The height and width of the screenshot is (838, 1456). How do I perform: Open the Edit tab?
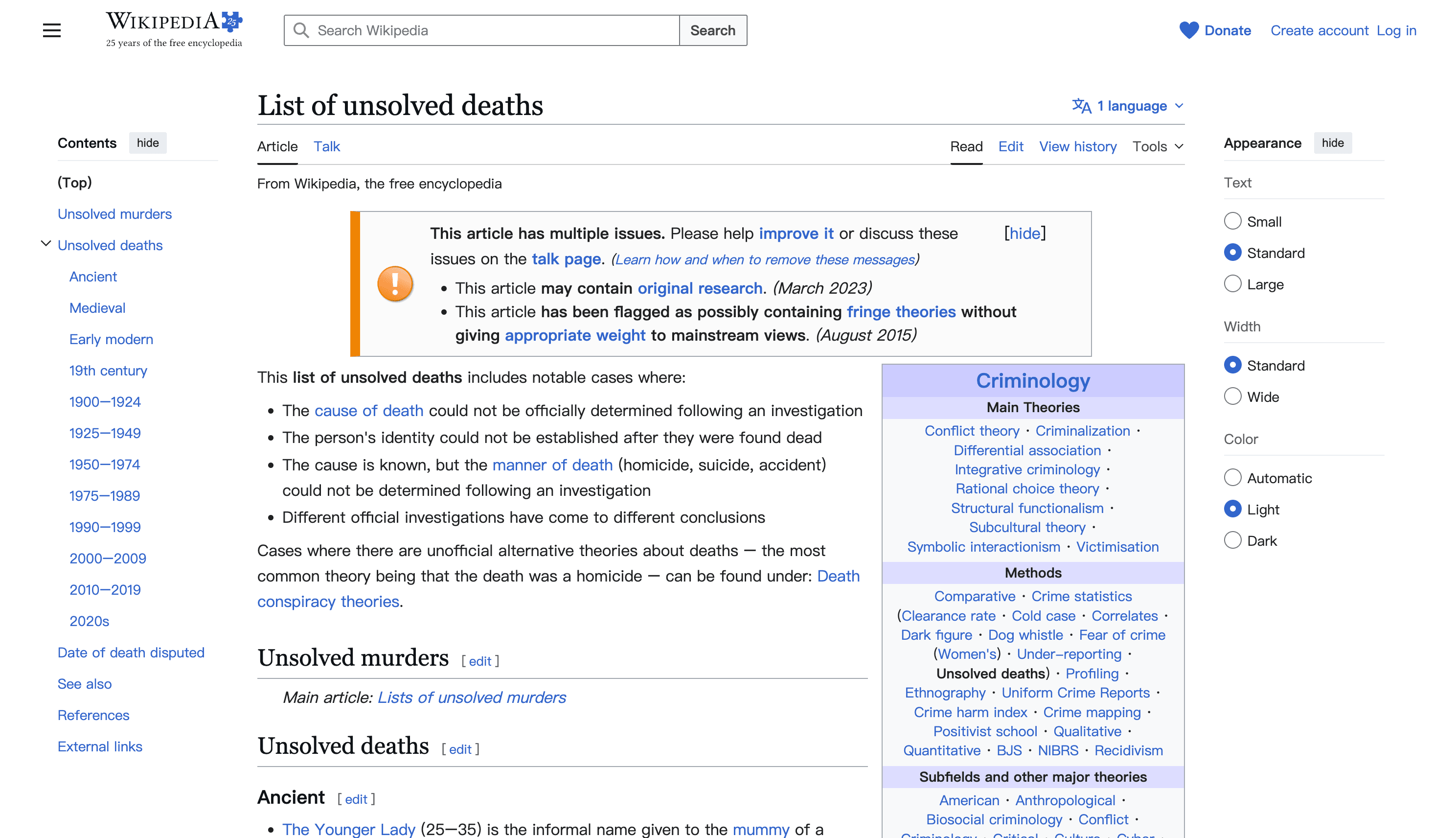pyautogui.click(x=1011, y=146)
